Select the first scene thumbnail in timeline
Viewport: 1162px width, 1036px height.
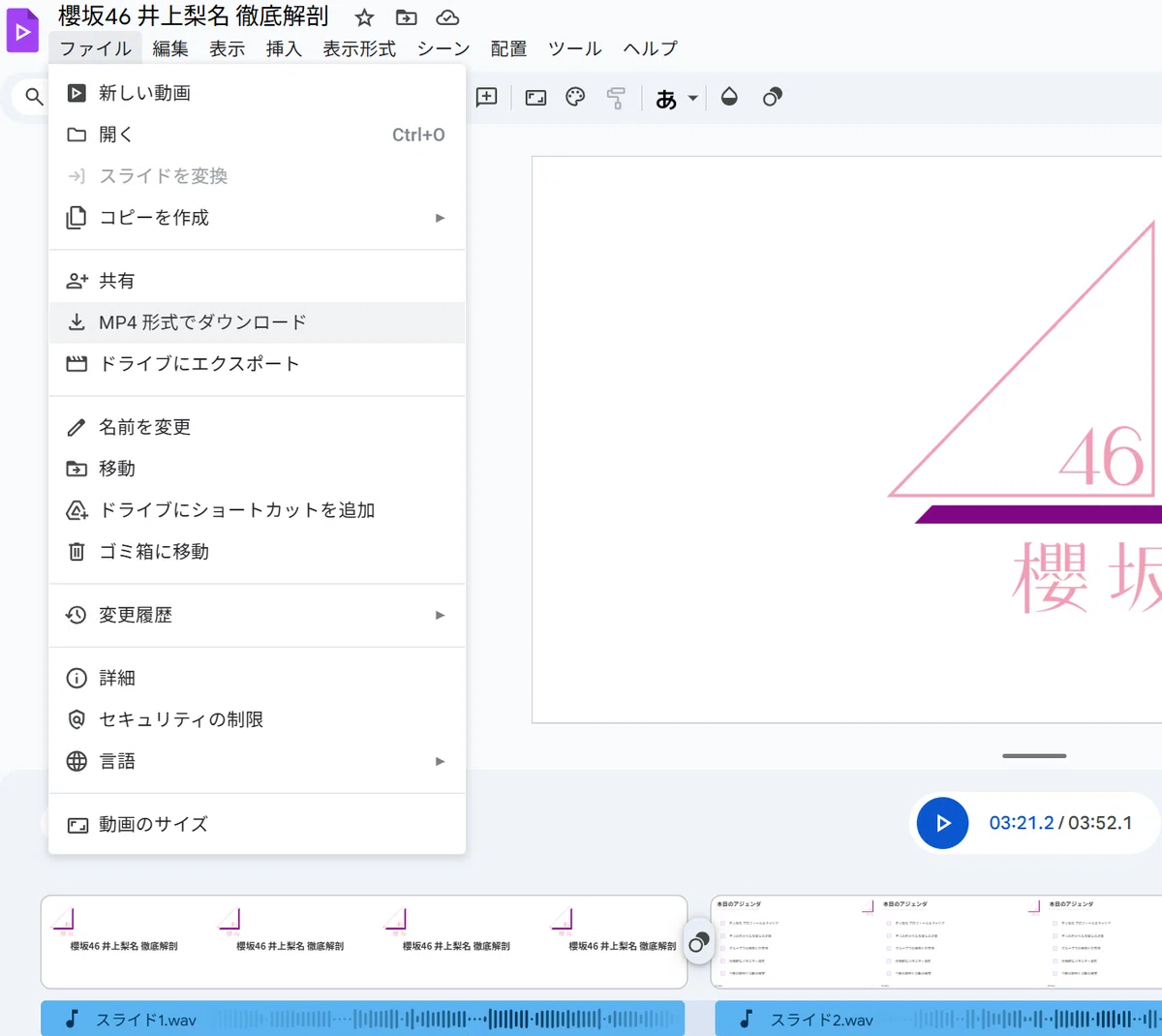pyautogui.click(x=364, y=942)
